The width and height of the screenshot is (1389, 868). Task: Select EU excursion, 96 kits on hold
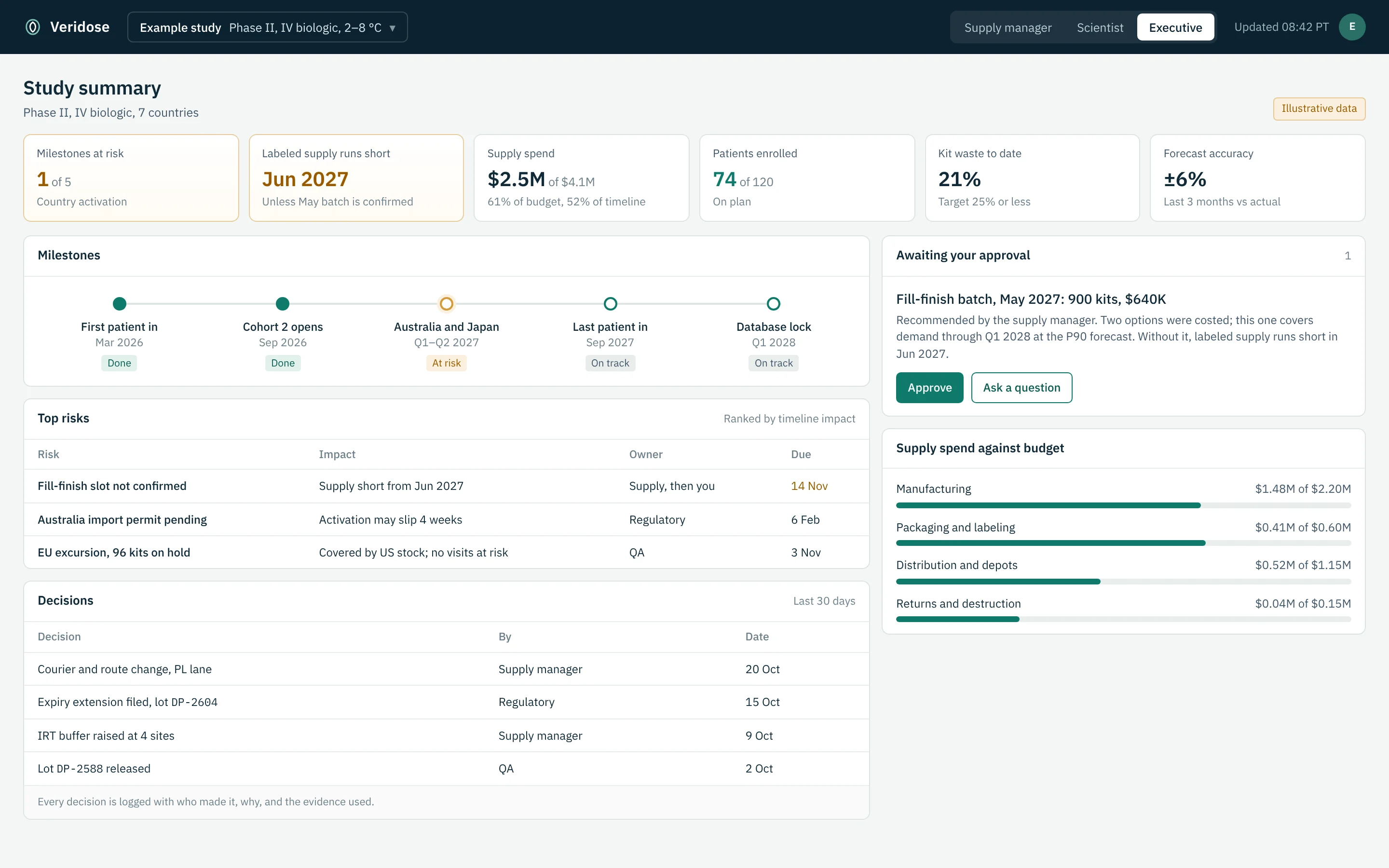446,552
